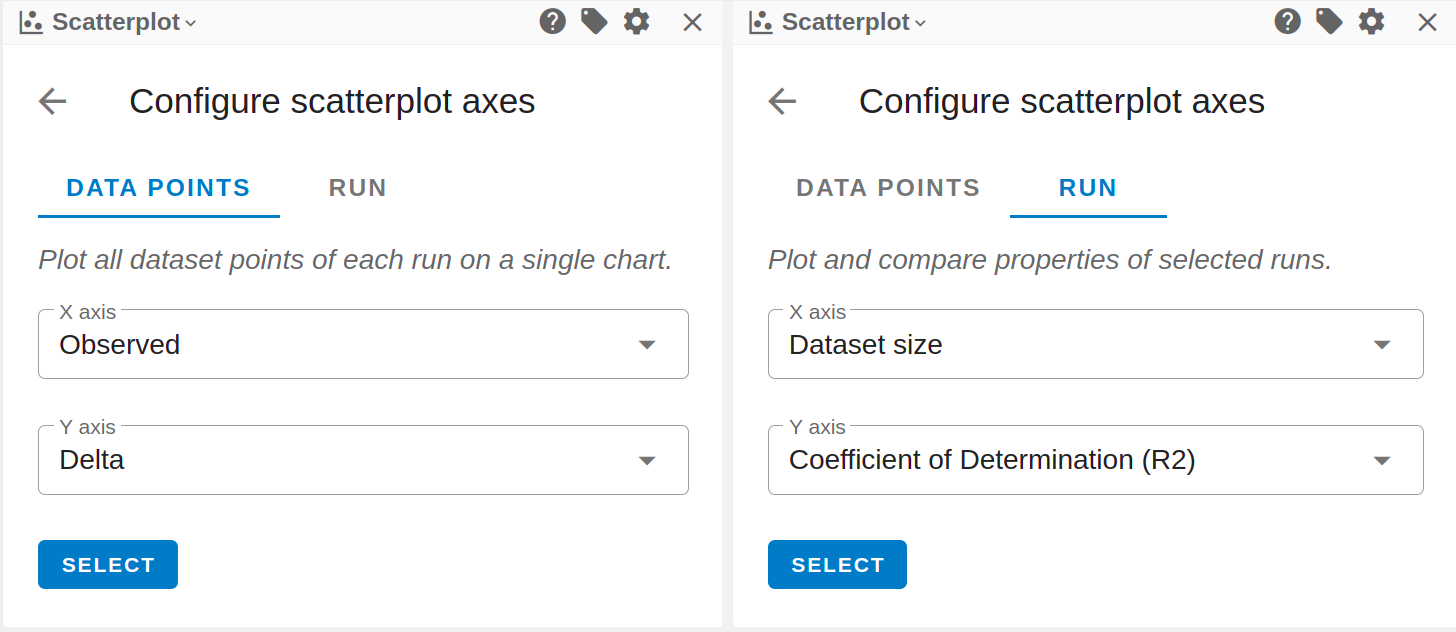Click scatterplot chart icon in left panel header

31,22
